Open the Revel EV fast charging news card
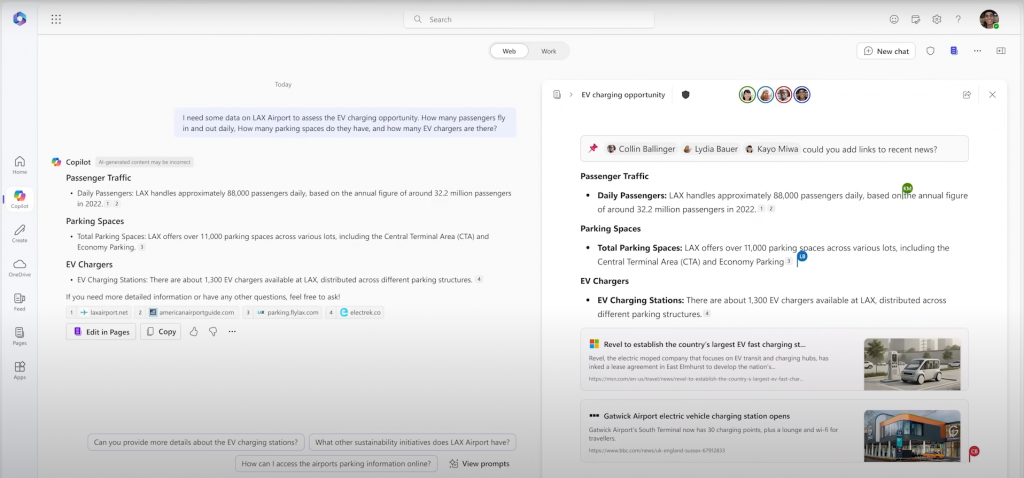This screenshot has height=478, width=1024. tap(774, 361)
